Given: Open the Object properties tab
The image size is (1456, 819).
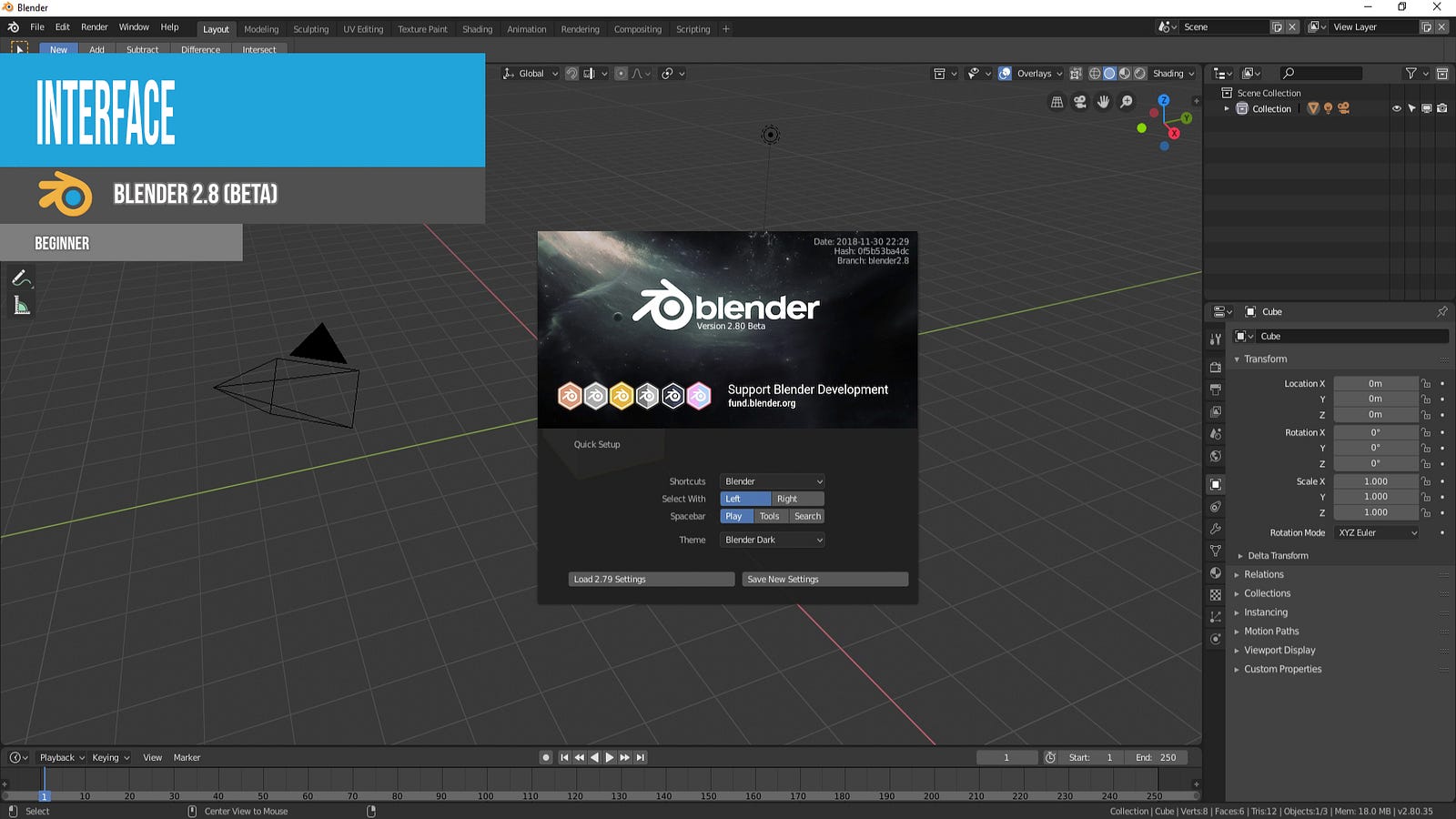Looking at the screenshot, I should [x=1216, y=484].
